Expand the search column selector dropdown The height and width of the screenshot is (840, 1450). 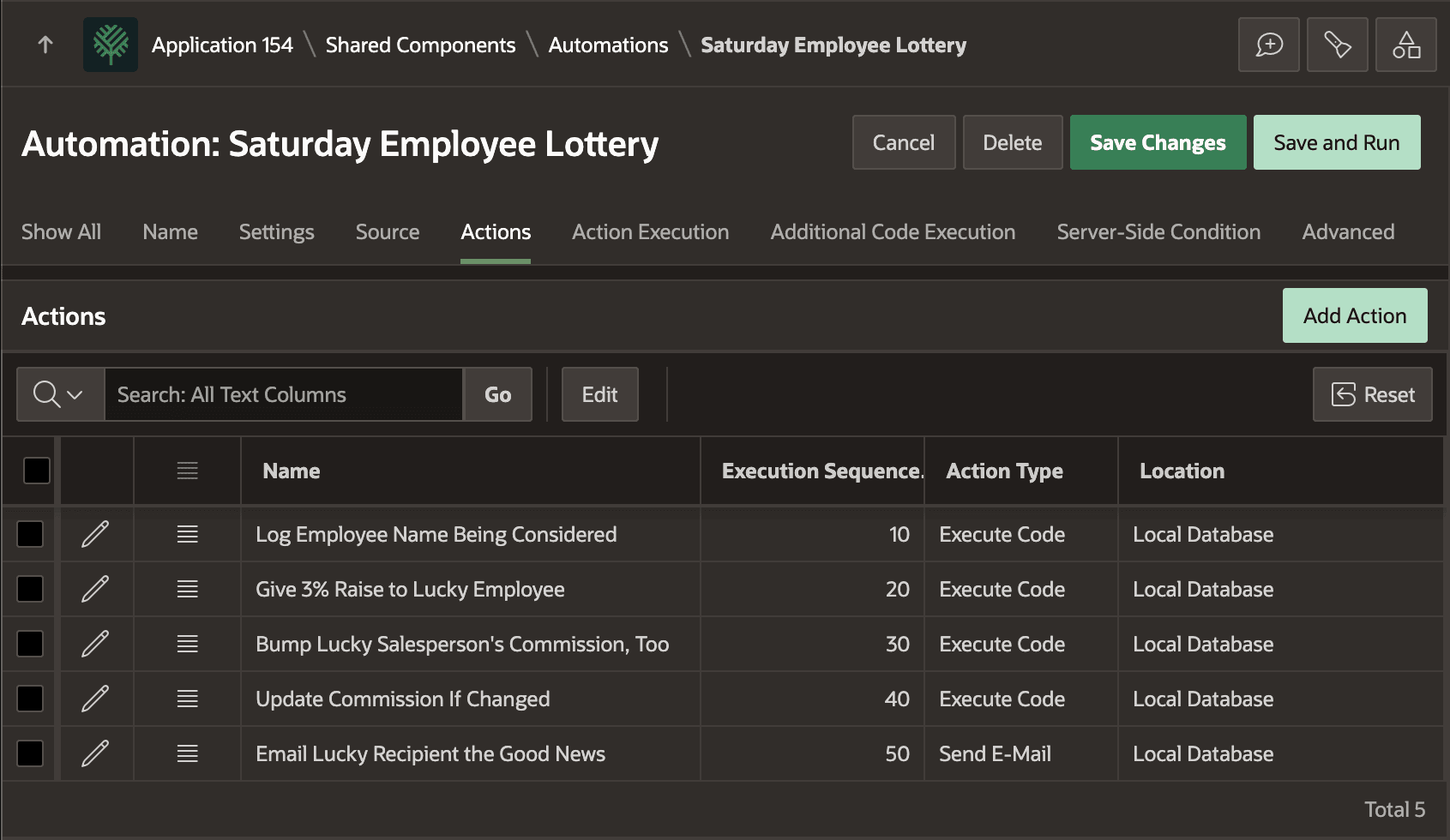pos(60,394)
